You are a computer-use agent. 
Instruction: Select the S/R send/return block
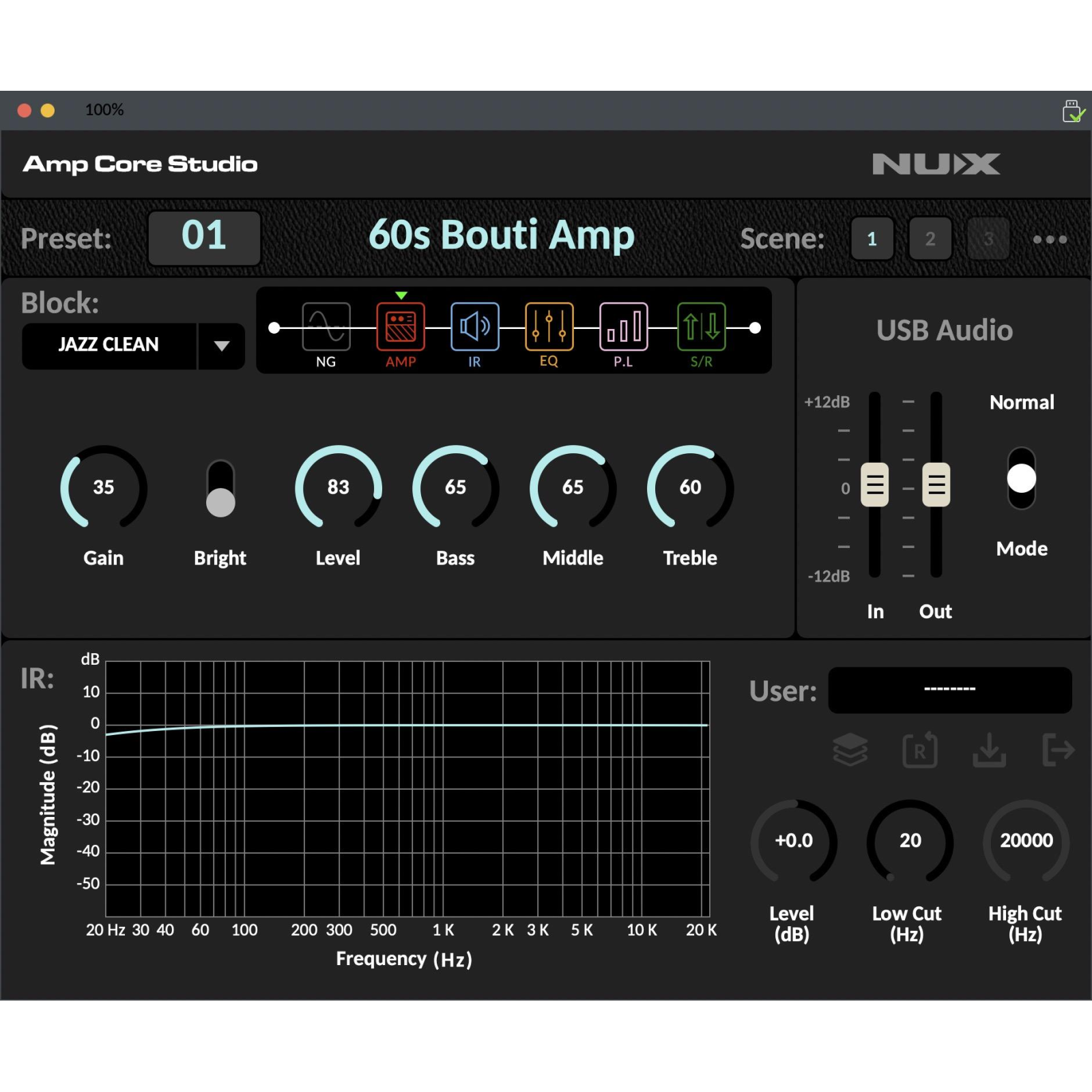701,327
